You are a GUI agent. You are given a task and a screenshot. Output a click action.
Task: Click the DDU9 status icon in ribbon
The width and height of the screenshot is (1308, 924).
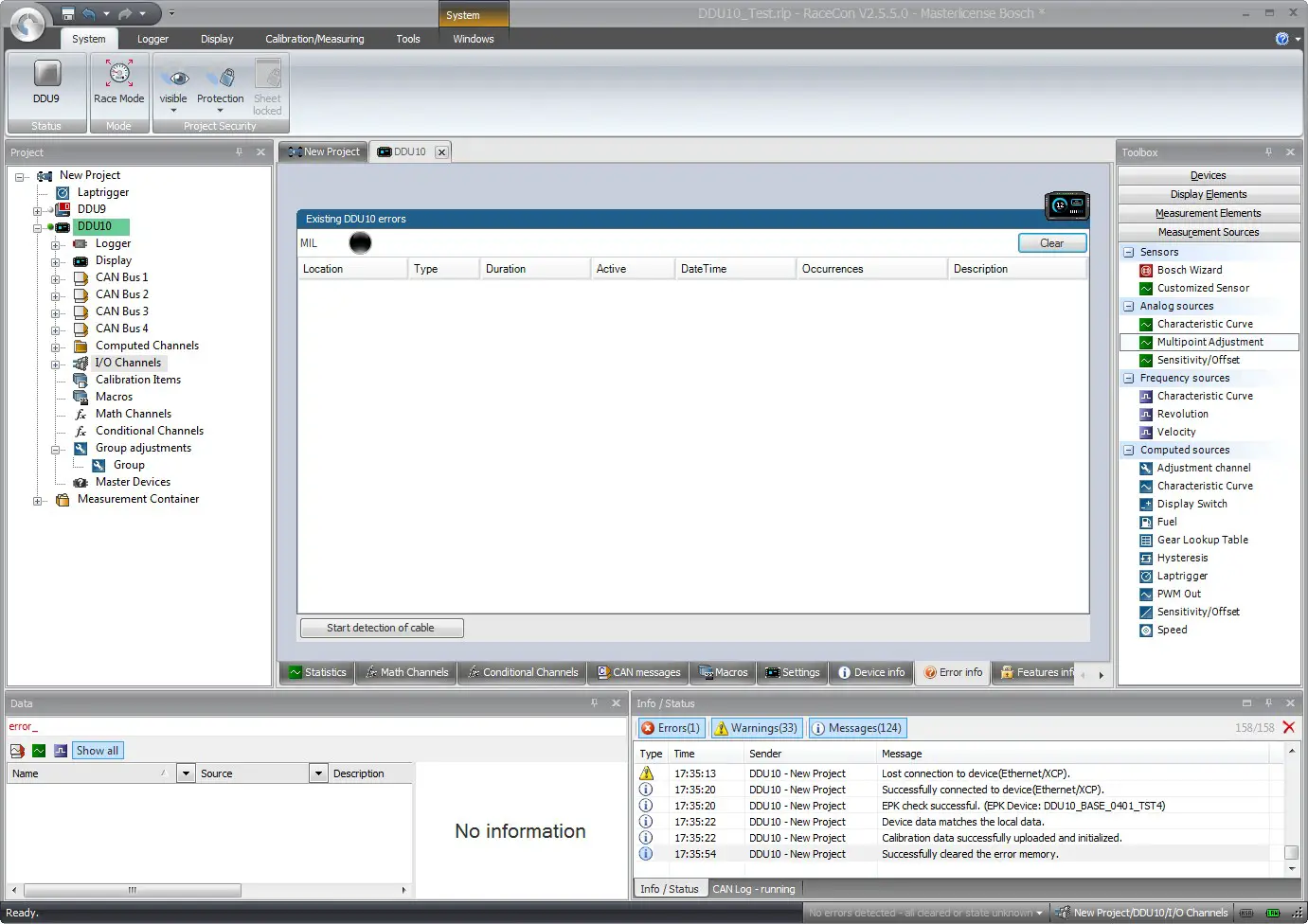click(x=46, y=74)
